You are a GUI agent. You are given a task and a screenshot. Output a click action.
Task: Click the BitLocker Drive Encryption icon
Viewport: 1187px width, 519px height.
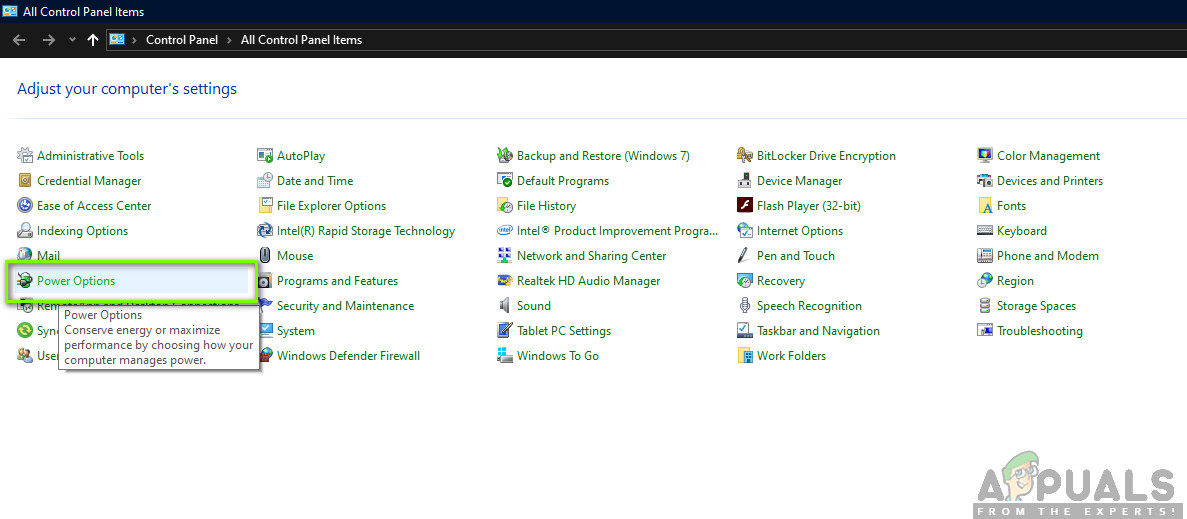pyautogui.click(x=745, y=156)
